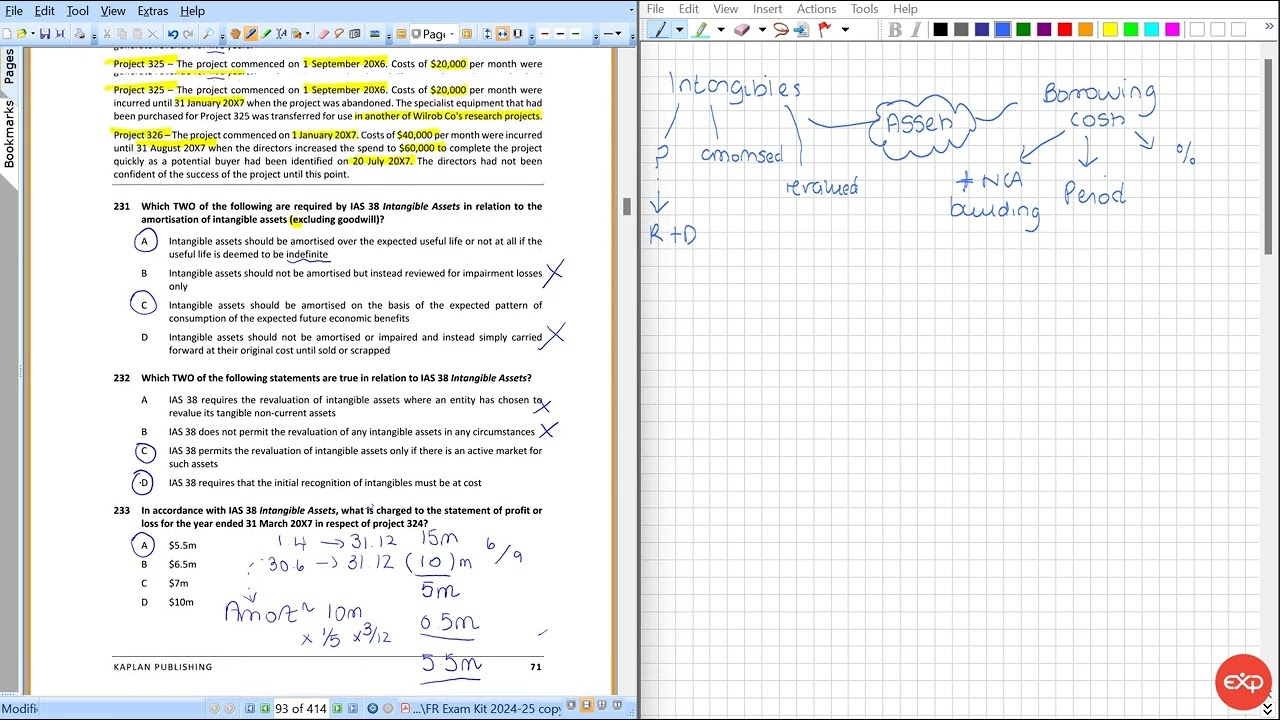Pick the black ink color swatch
The height and width of the screenshot is (720, 1280).
pos(940,30)
